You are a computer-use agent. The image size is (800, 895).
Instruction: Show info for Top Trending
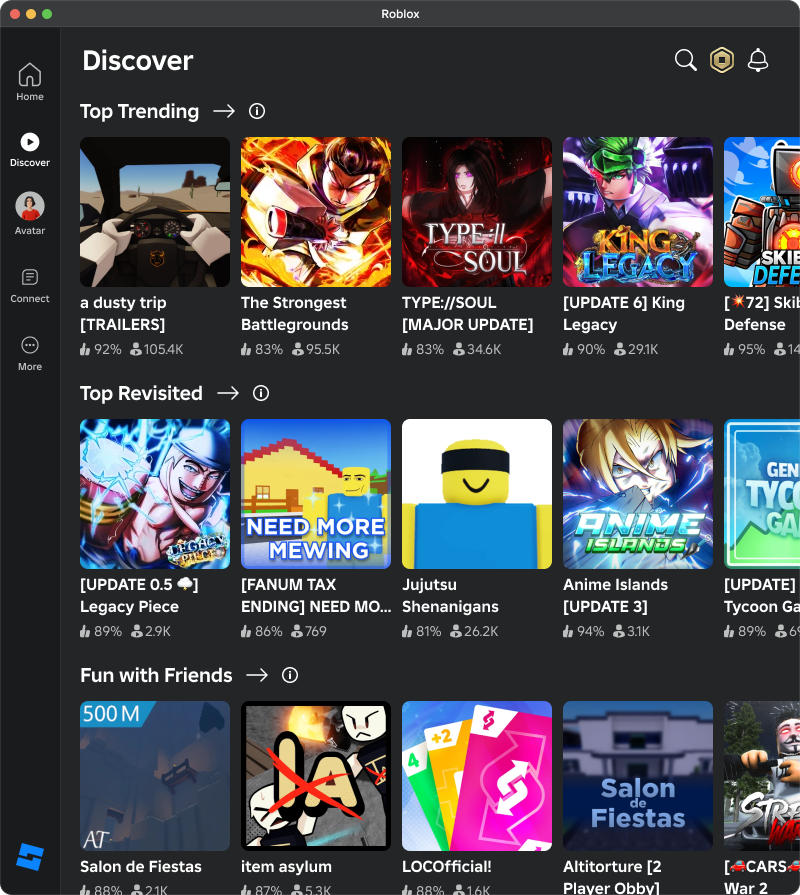(257, 111)
